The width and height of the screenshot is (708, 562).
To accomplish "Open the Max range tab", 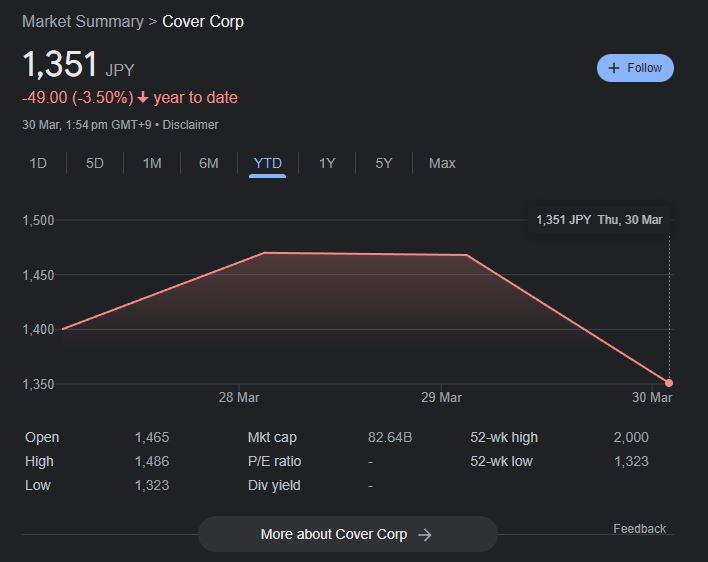I will pyautogui.click(x=442, y=163).
